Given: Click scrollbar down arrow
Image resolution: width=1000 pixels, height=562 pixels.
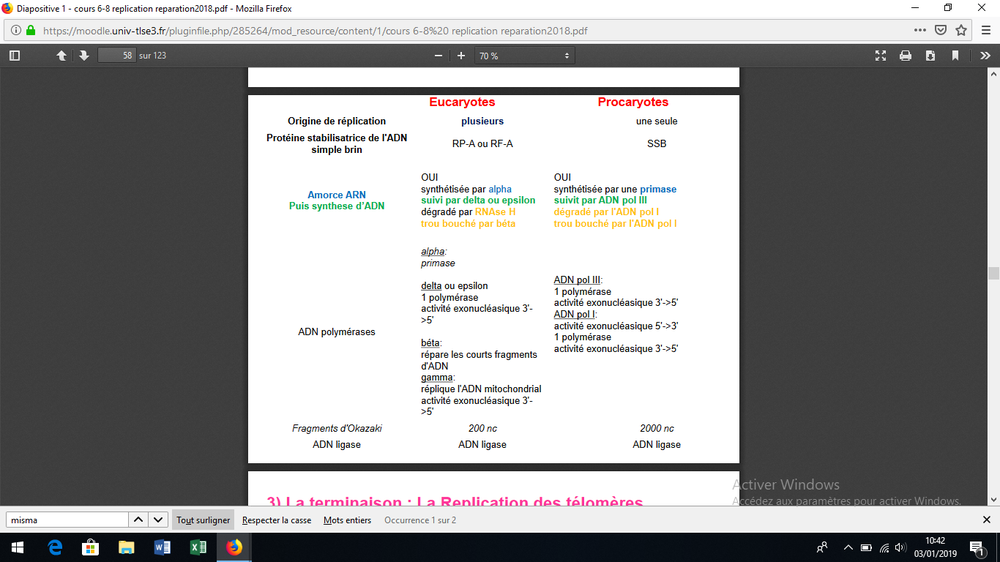Looking at the screenshot, I should point(994,500).
